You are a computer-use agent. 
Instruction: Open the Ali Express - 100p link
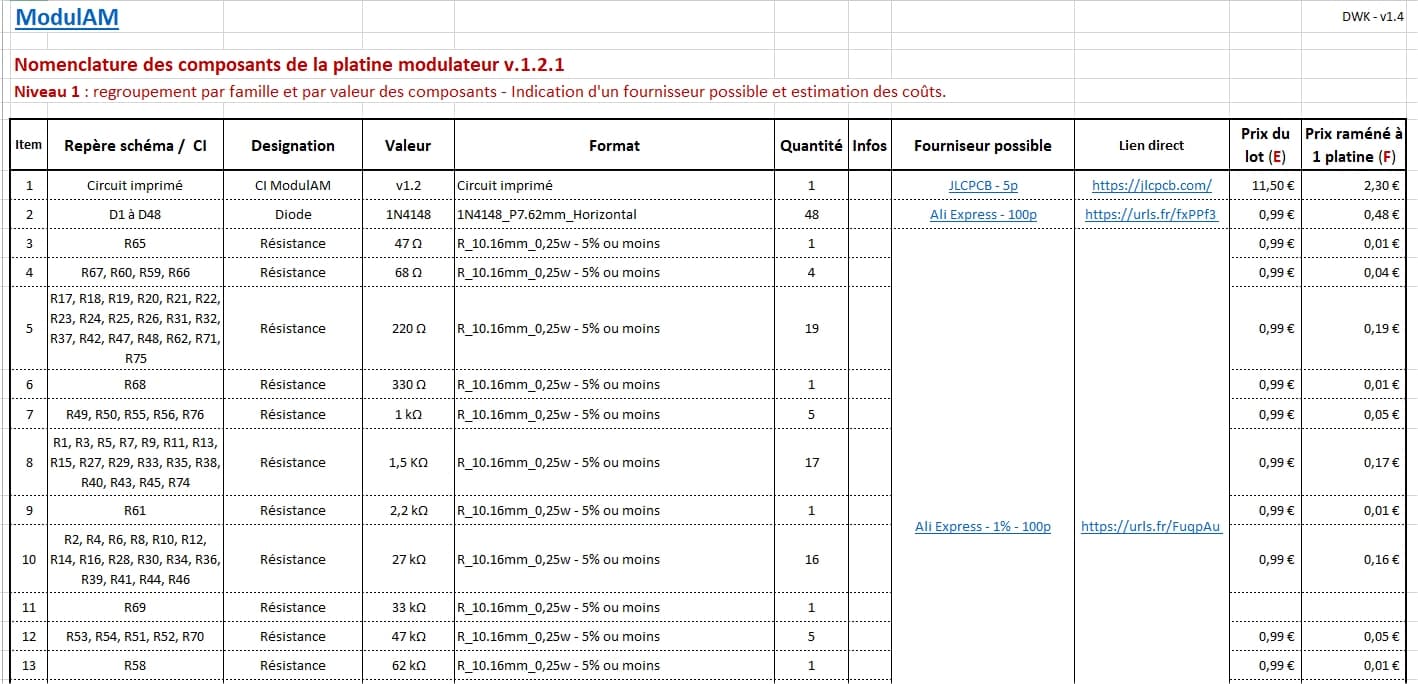tap(982, 214)
